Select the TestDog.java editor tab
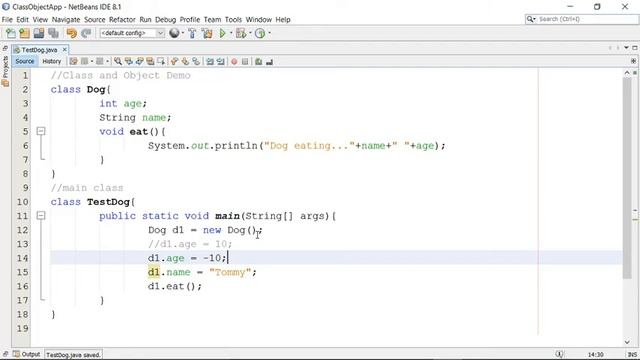 pos(39,50)
